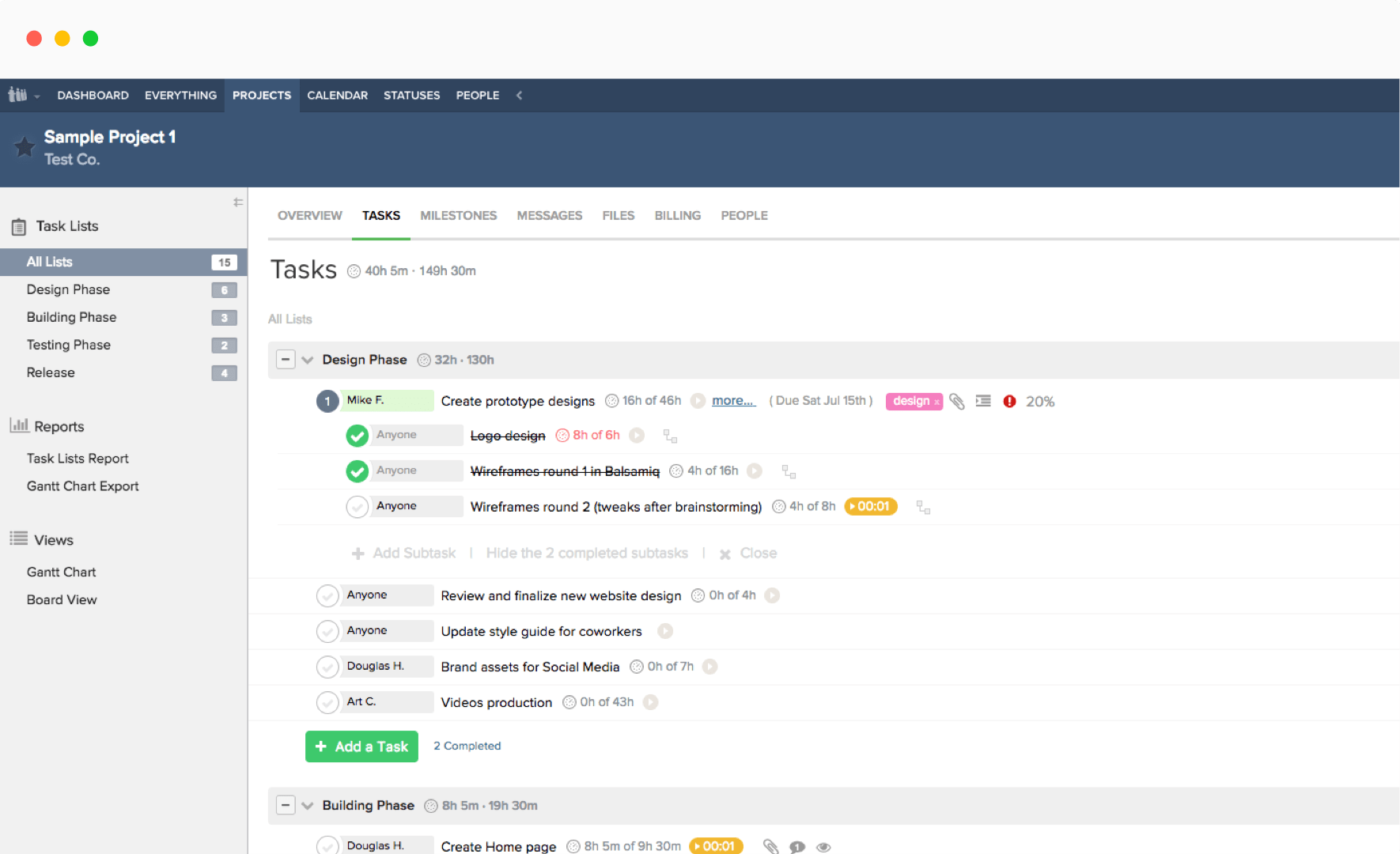Click Task Lists clipboard icon
This screenshot has height=854, width=1400.
(x=19, y=227)
